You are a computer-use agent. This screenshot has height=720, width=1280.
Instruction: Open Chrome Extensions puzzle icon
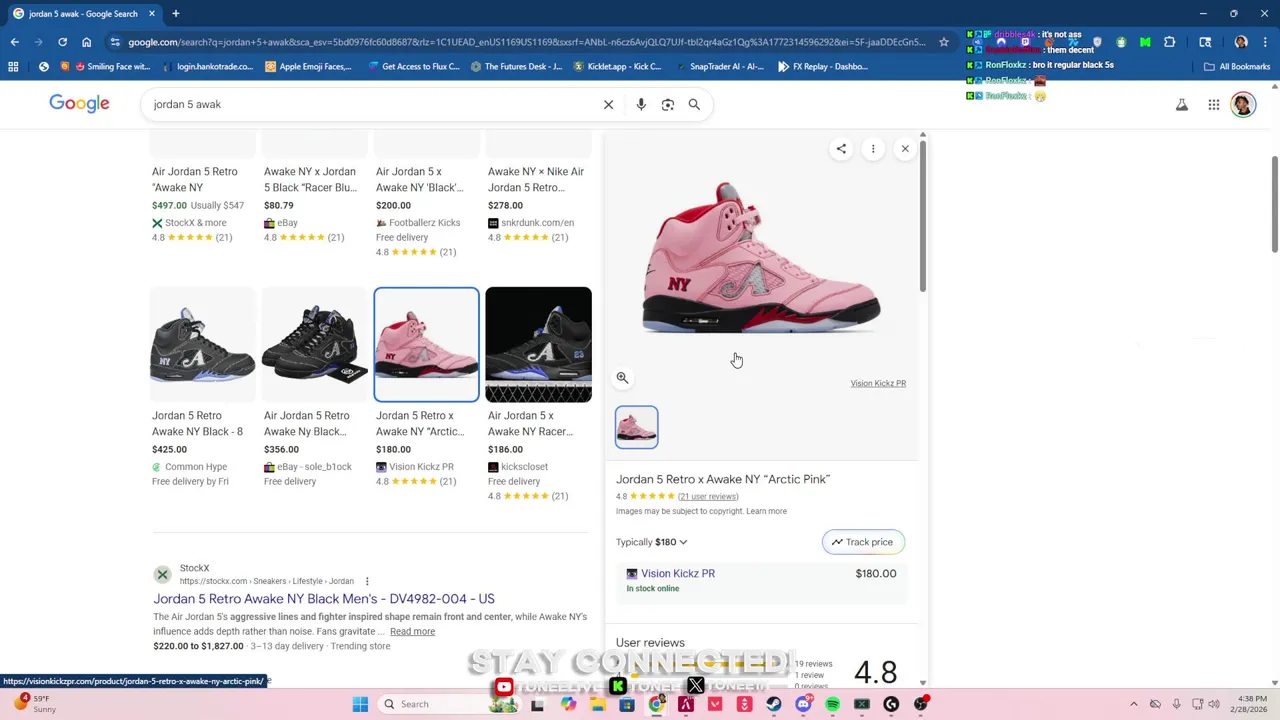click(x=1169, y=42)
